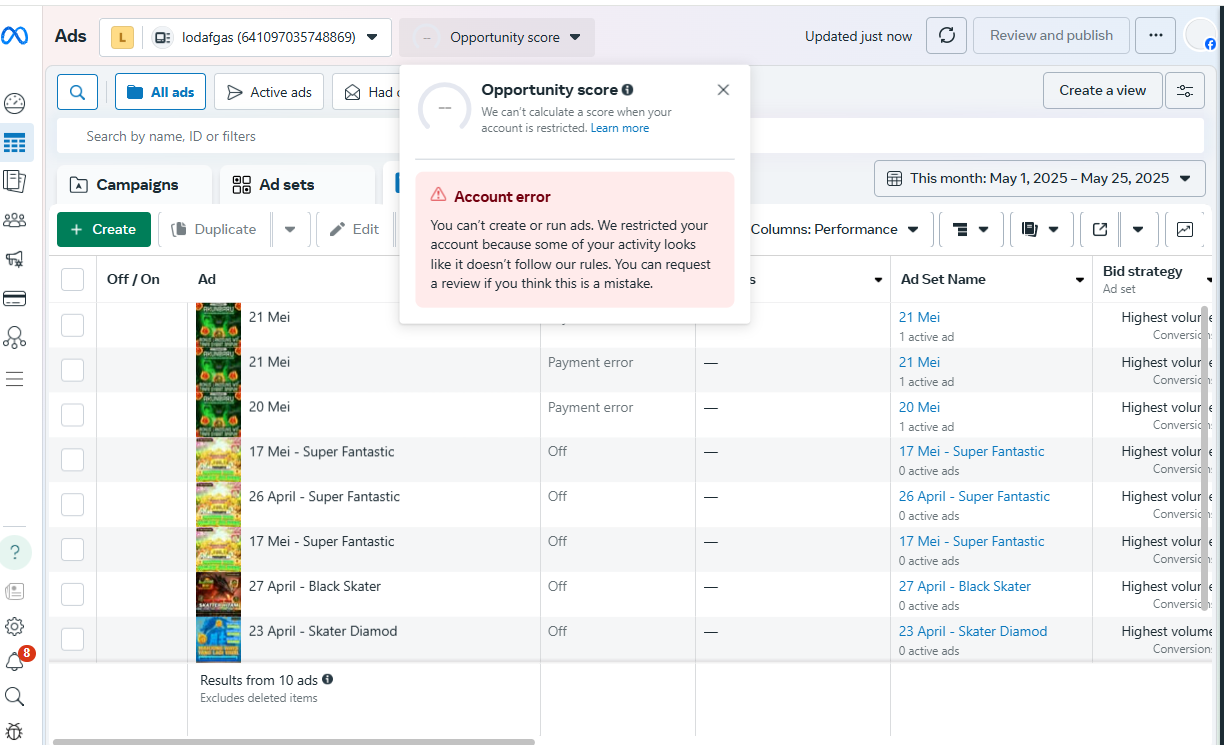
Task: Follow the Learn more link
Action: point(619,128)
